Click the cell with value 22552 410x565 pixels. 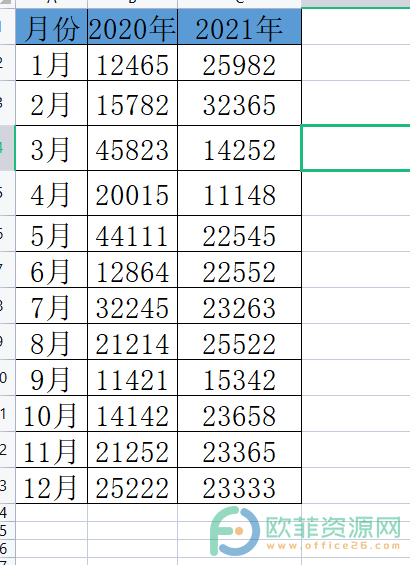(x=240, y=270)
